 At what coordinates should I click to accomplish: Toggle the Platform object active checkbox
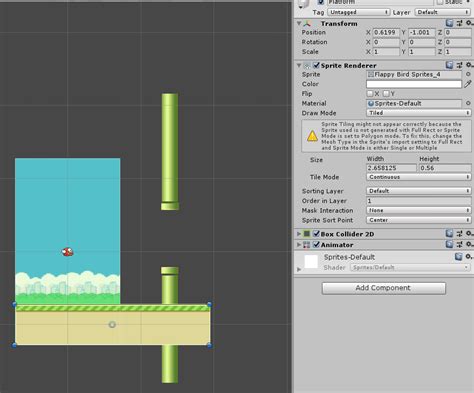[321, 2]
